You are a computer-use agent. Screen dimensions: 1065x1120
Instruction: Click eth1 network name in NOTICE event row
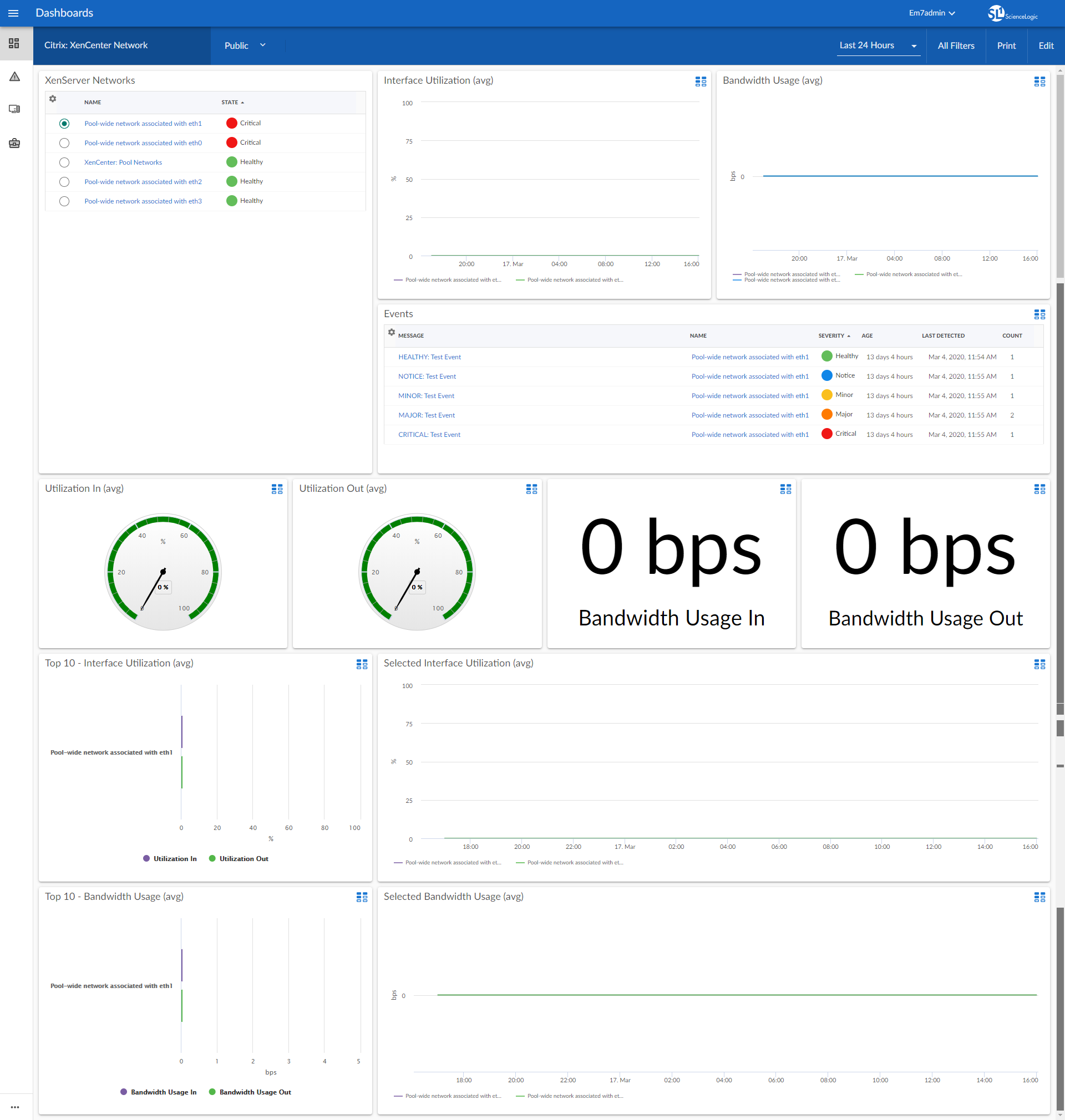pyautogui.click(x=750, y=376)
